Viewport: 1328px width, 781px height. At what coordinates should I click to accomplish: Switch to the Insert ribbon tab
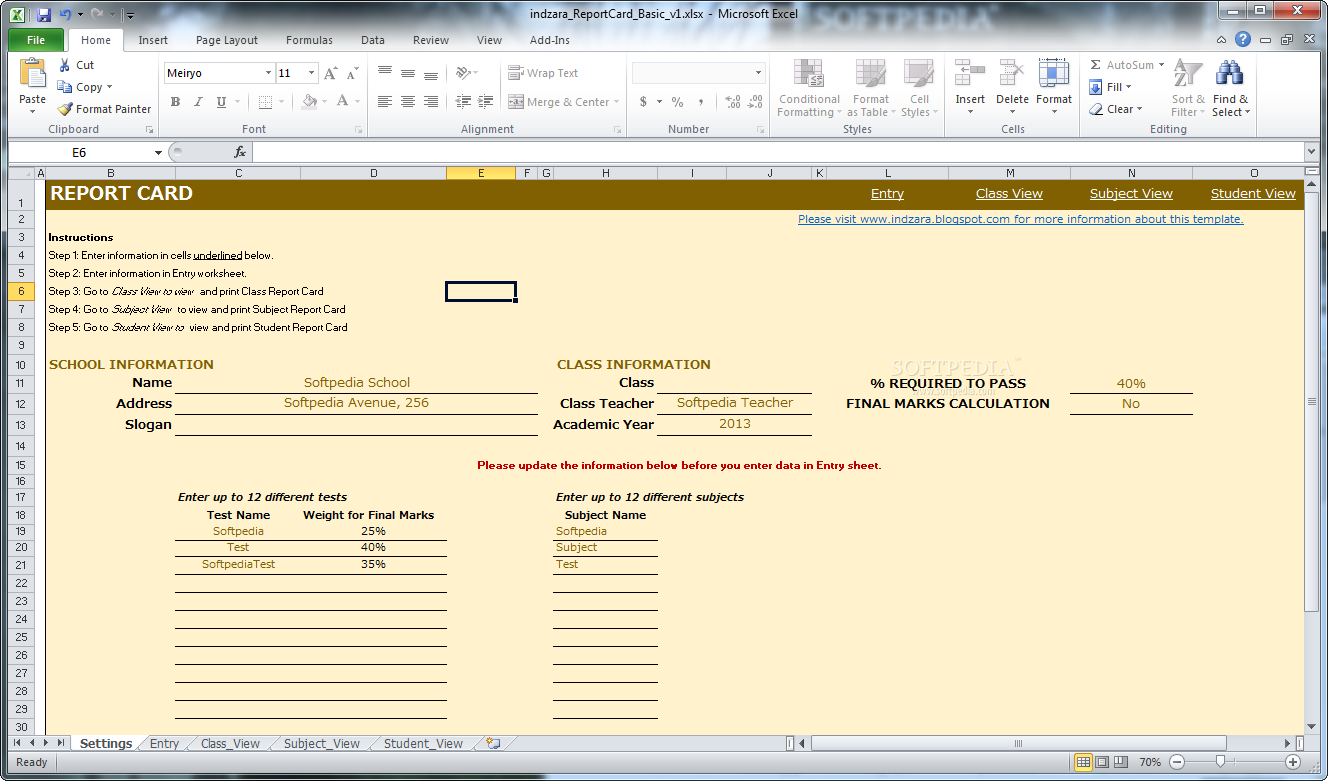pos(153,40)
